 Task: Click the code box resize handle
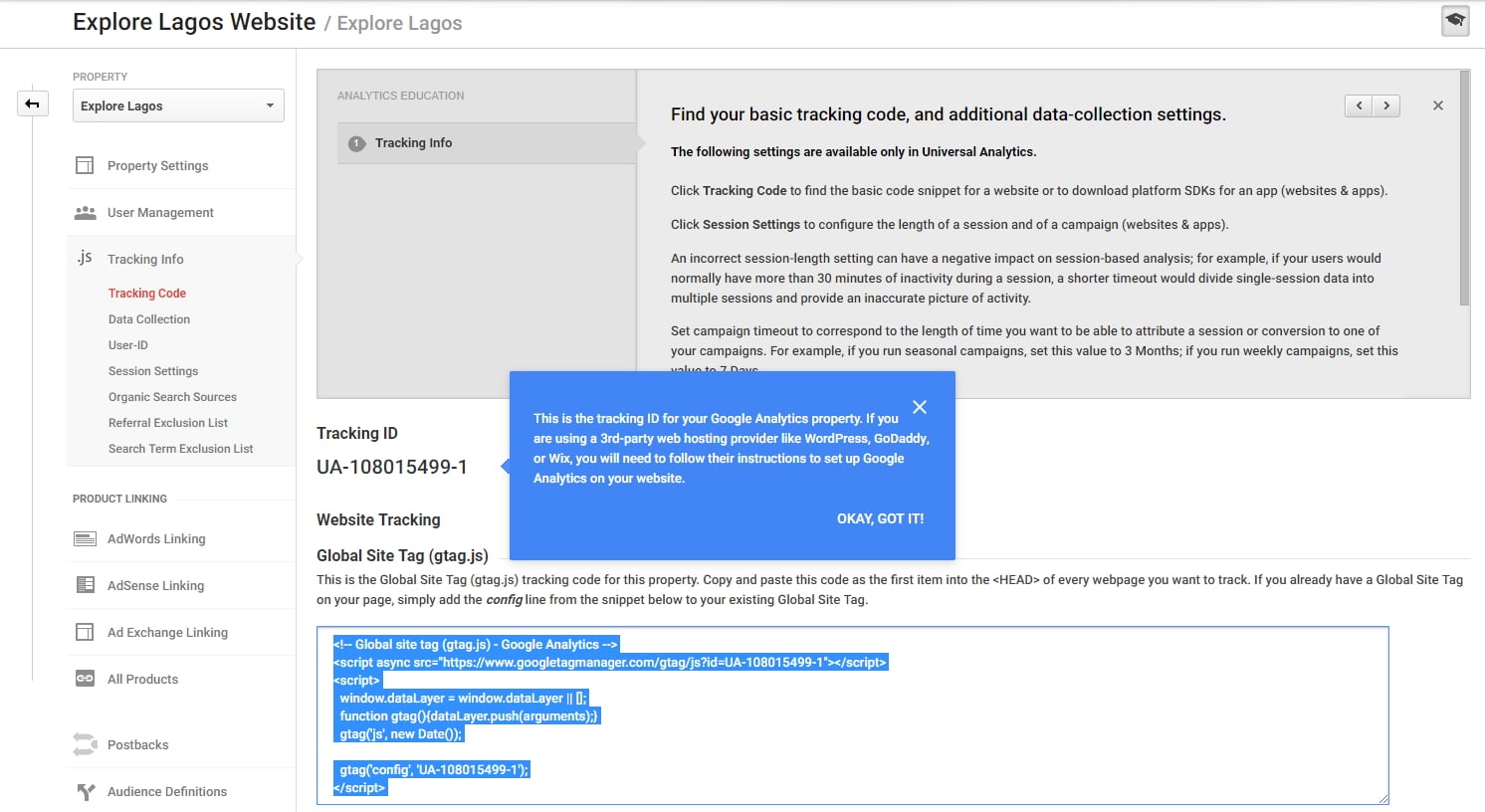[x=1382, y=798]
